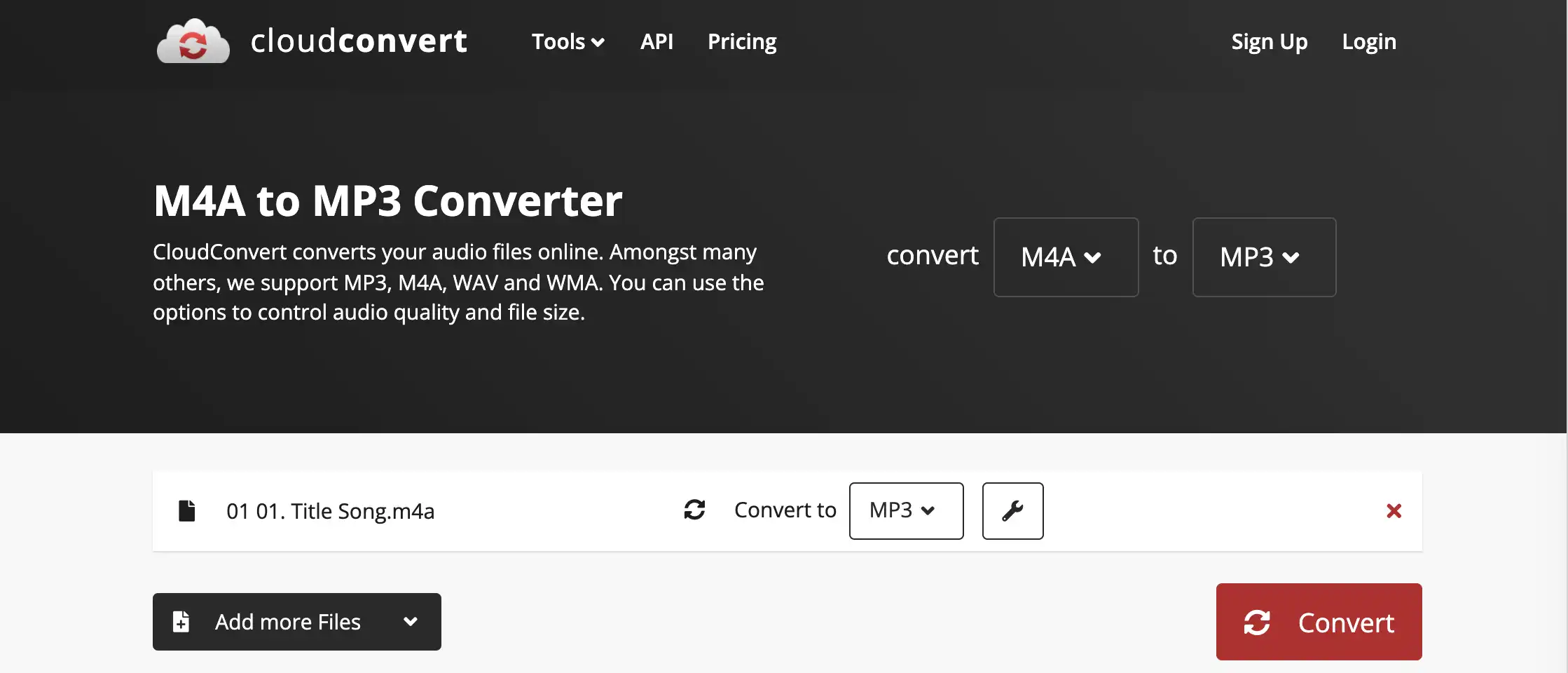Open the wrench conversion options button
The height and width of the screenshot is (673, 1568).
1012,511
